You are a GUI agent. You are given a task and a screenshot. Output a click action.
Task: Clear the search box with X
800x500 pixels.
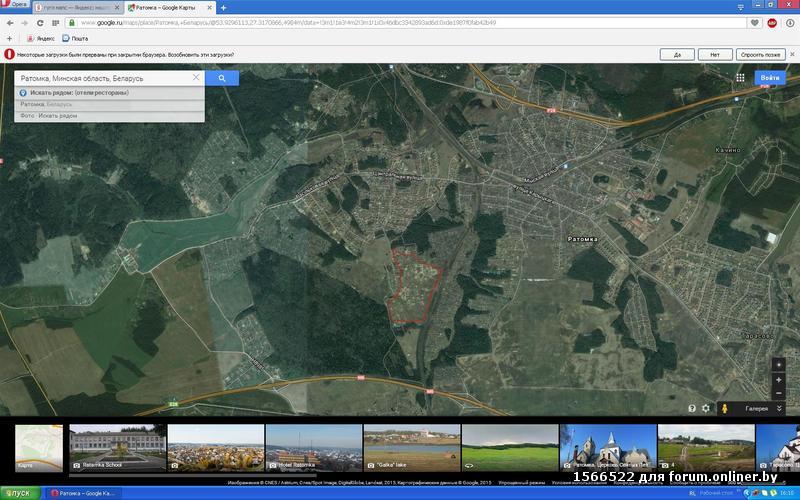coord(196,78)
